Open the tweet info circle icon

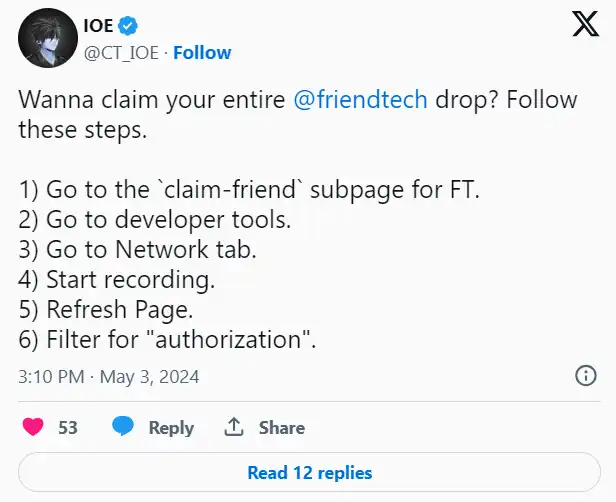[x=586, y=376]
